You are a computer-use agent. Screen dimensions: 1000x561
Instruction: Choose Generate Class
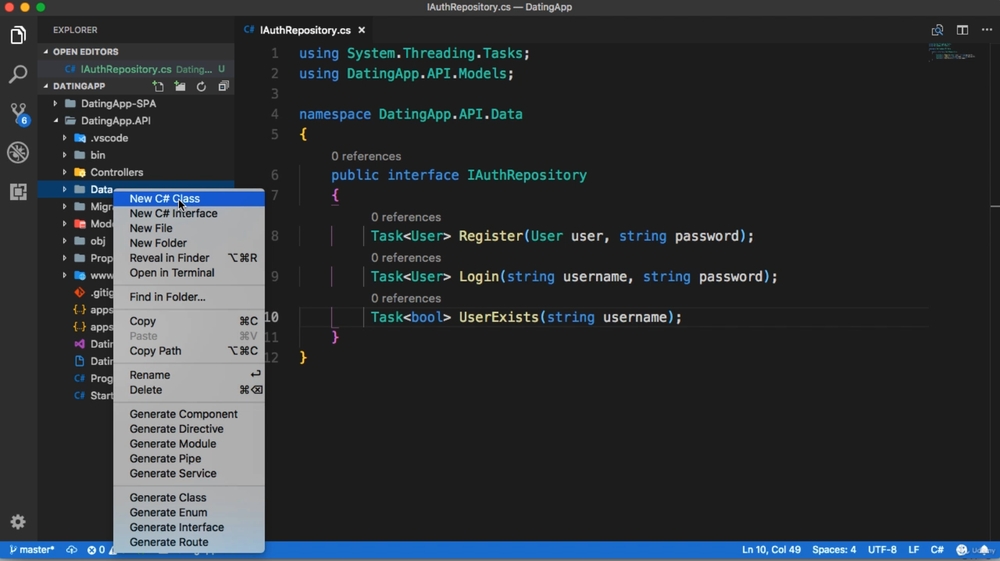pyautogui.click(x=189, y=498)
